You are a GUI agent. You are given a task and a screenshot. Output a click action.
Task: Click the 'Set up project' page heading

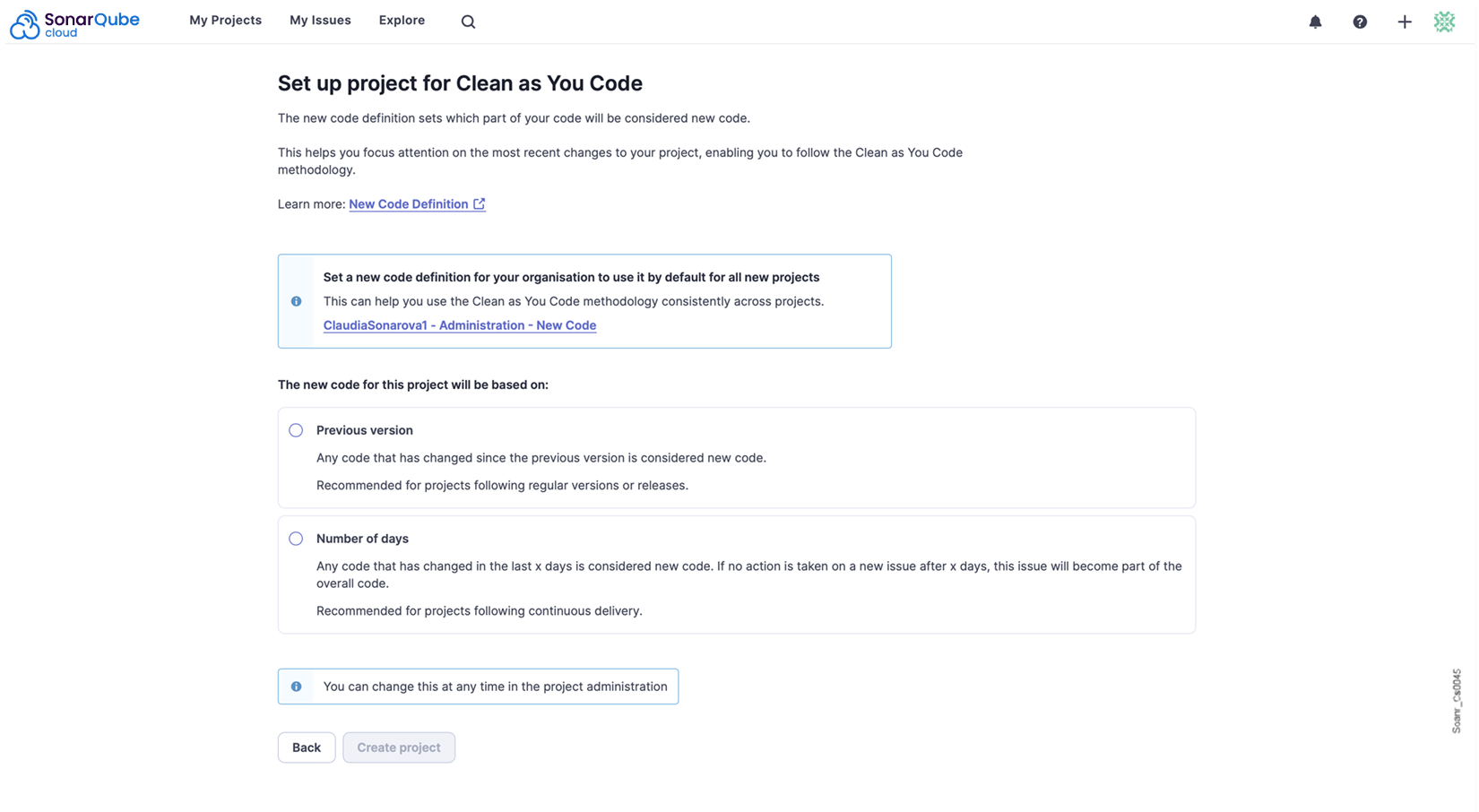point(460,83)
